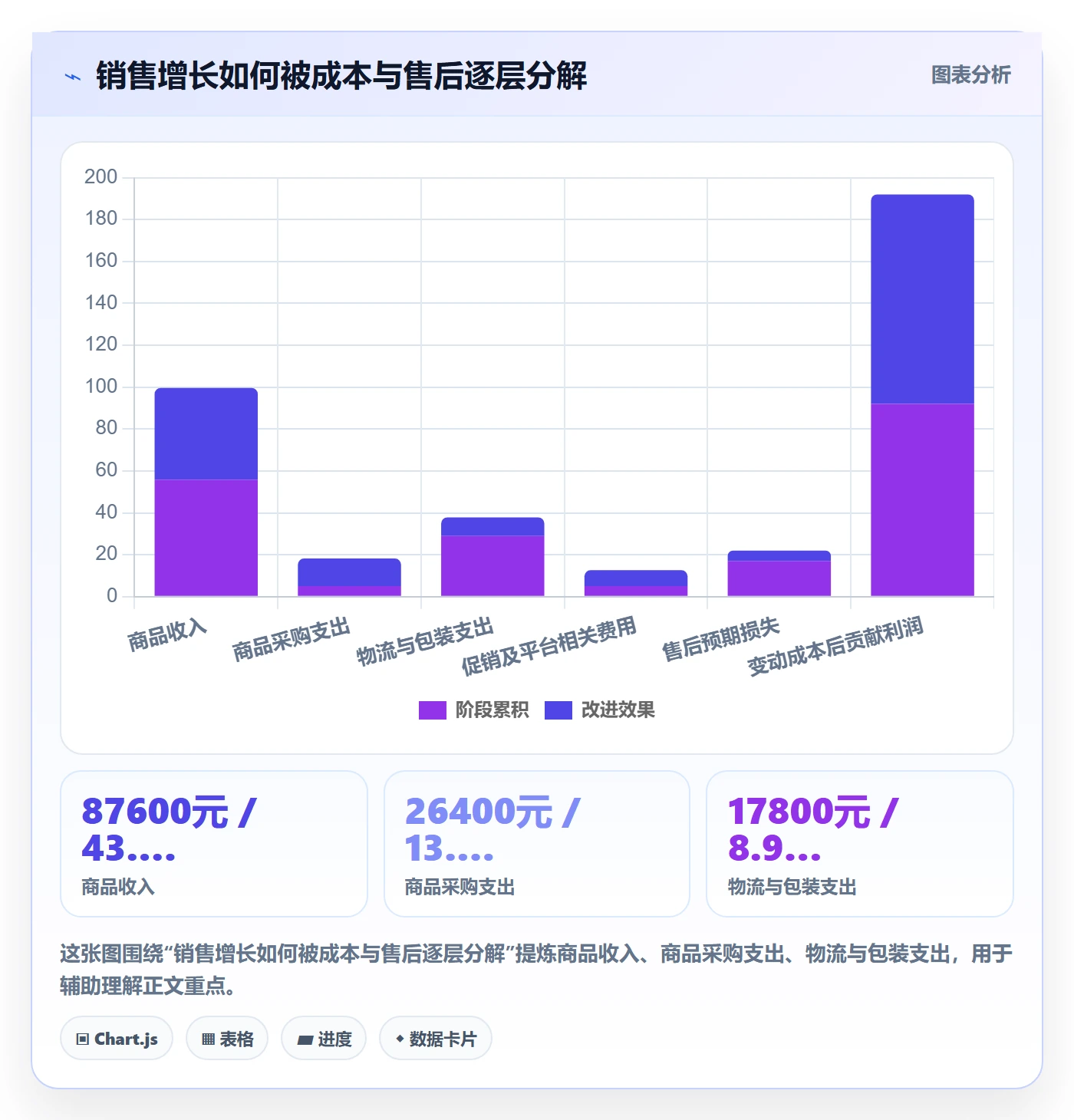Click the description paragraph starting 这张图围绕
1074x1120 pixels.
coord(536,970)
